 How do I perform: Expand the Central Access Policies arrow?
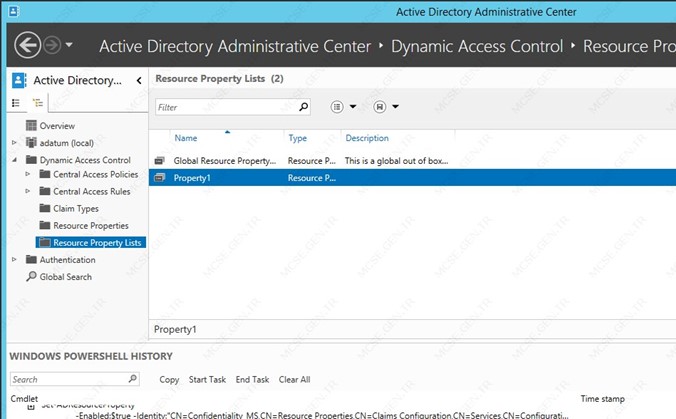(x=28, y=174)
